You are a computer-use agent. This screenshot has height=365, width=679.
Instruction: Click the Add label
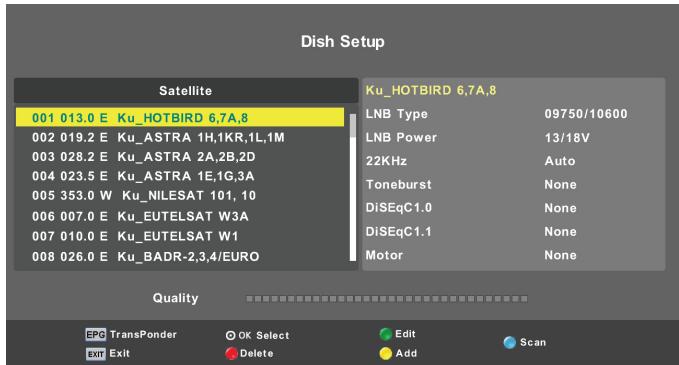tap(406, 353)
